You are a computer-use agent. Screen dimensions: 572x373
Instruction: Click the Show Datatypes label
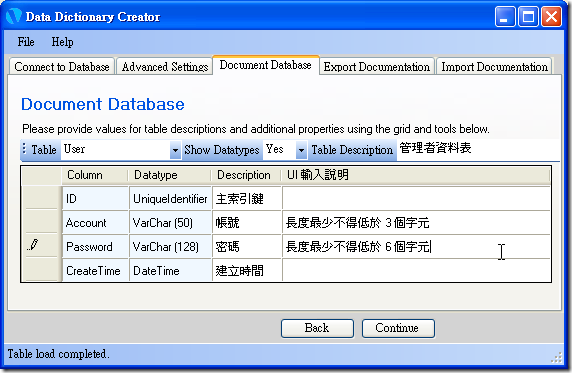coord(221,150)
